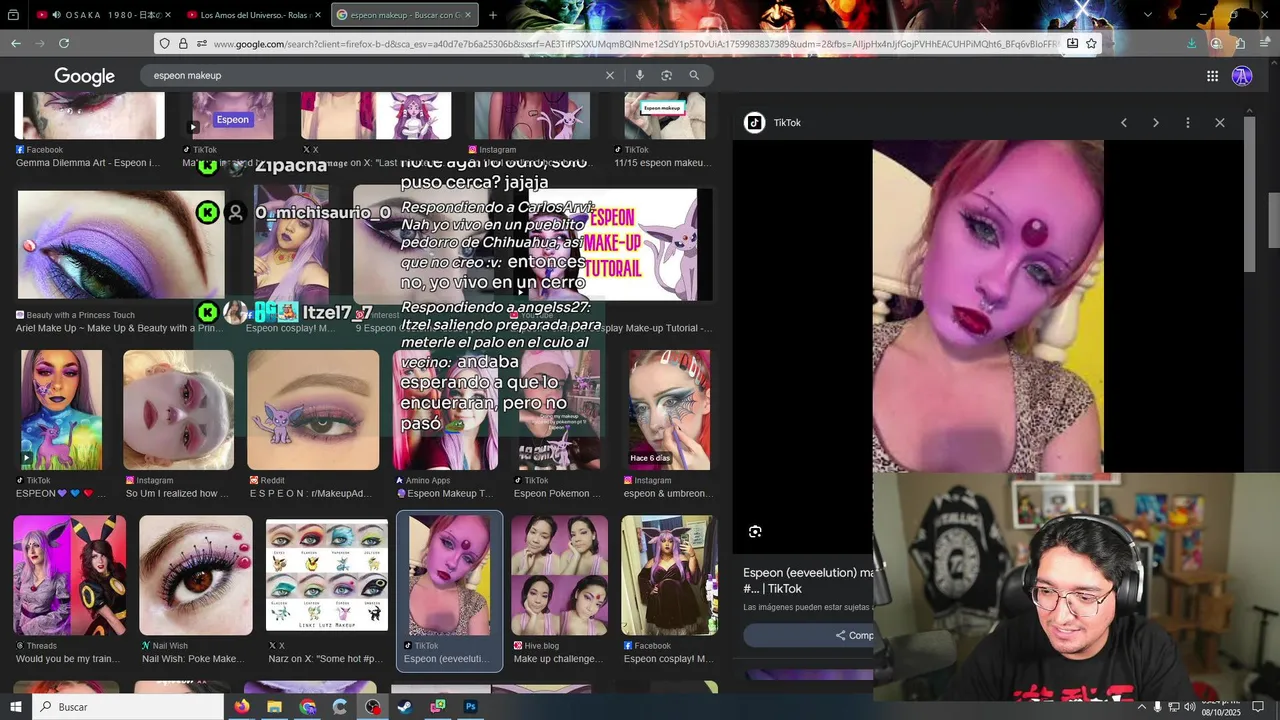The height and width of the screenshot is (720, 1280).
Task: Open the Windows Start menu
Action: coord(15,707)
